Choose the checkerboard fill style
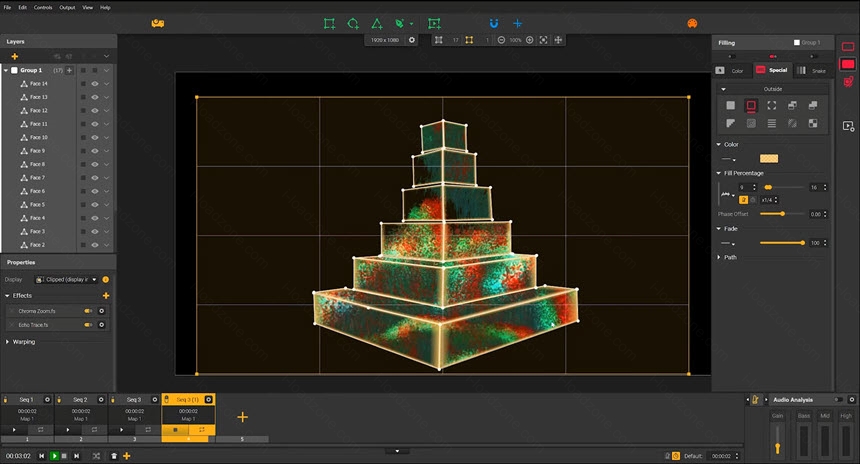 (x=813, y=123)
